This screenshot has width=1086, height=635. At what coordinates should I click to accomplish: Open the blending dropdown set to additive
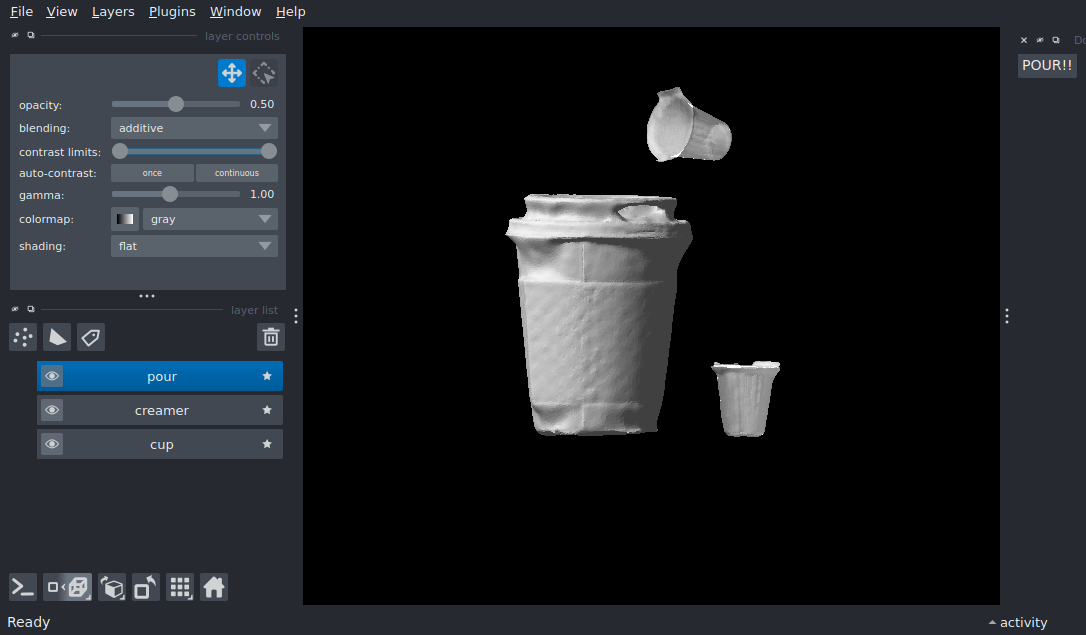coord(194,128)
